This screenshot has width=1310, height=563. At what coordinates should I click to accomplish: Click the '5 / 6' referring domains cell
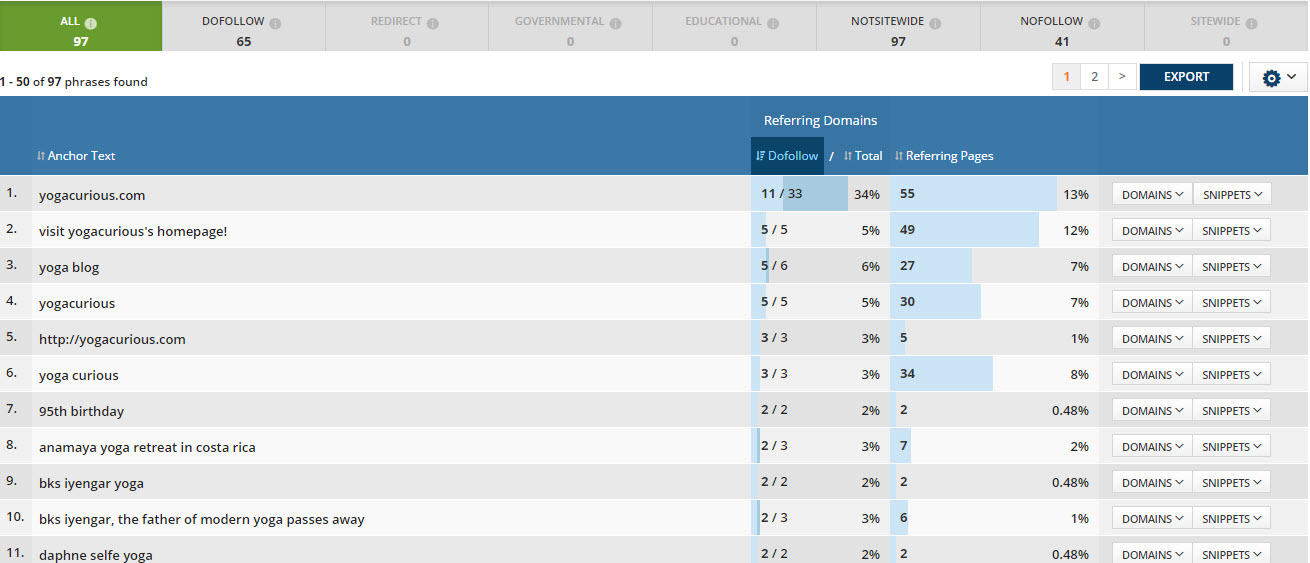(774, 266)
